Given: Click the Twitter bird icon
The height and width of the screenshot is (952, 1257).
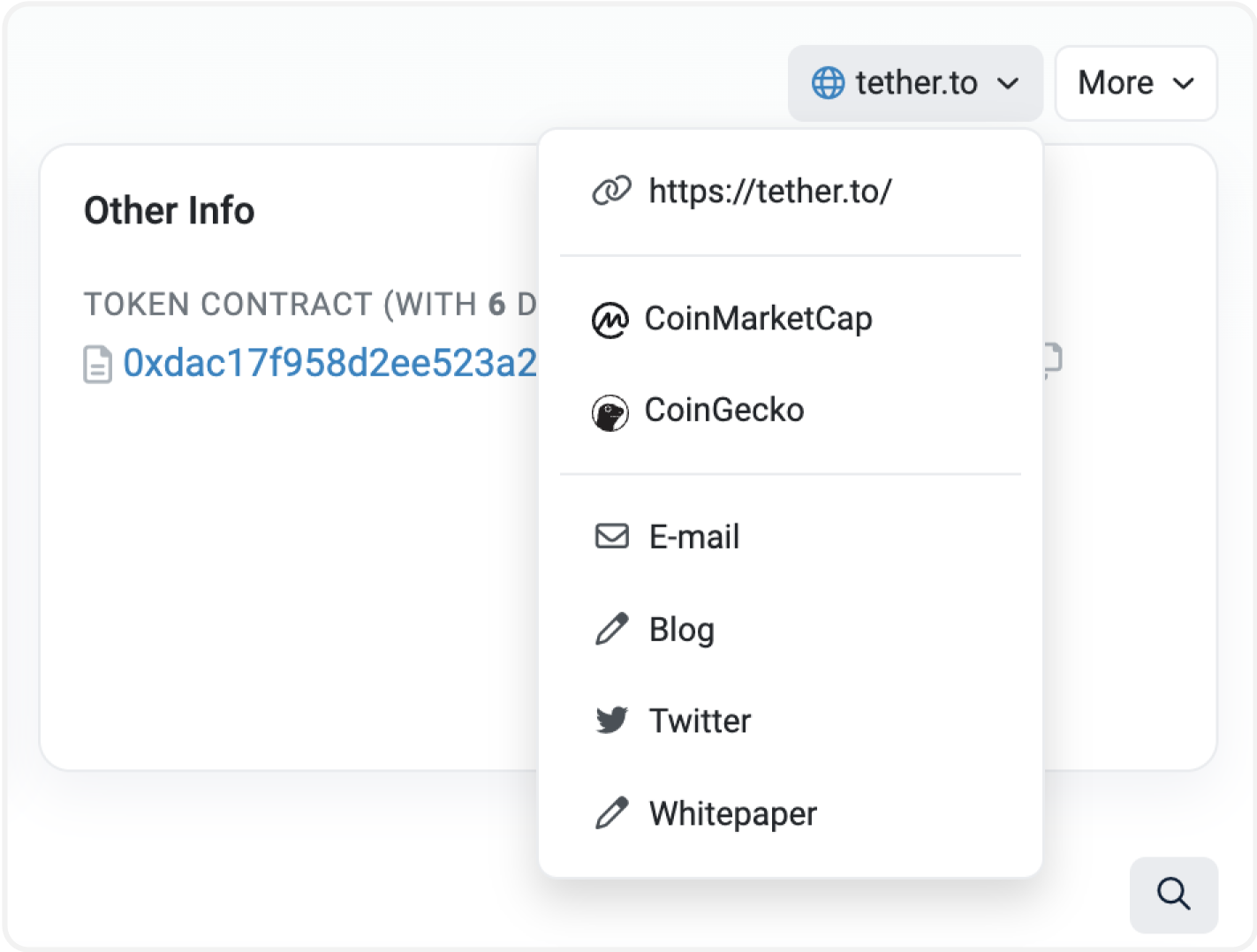Looking at the screenshot, I should click(x=611, y=721).
